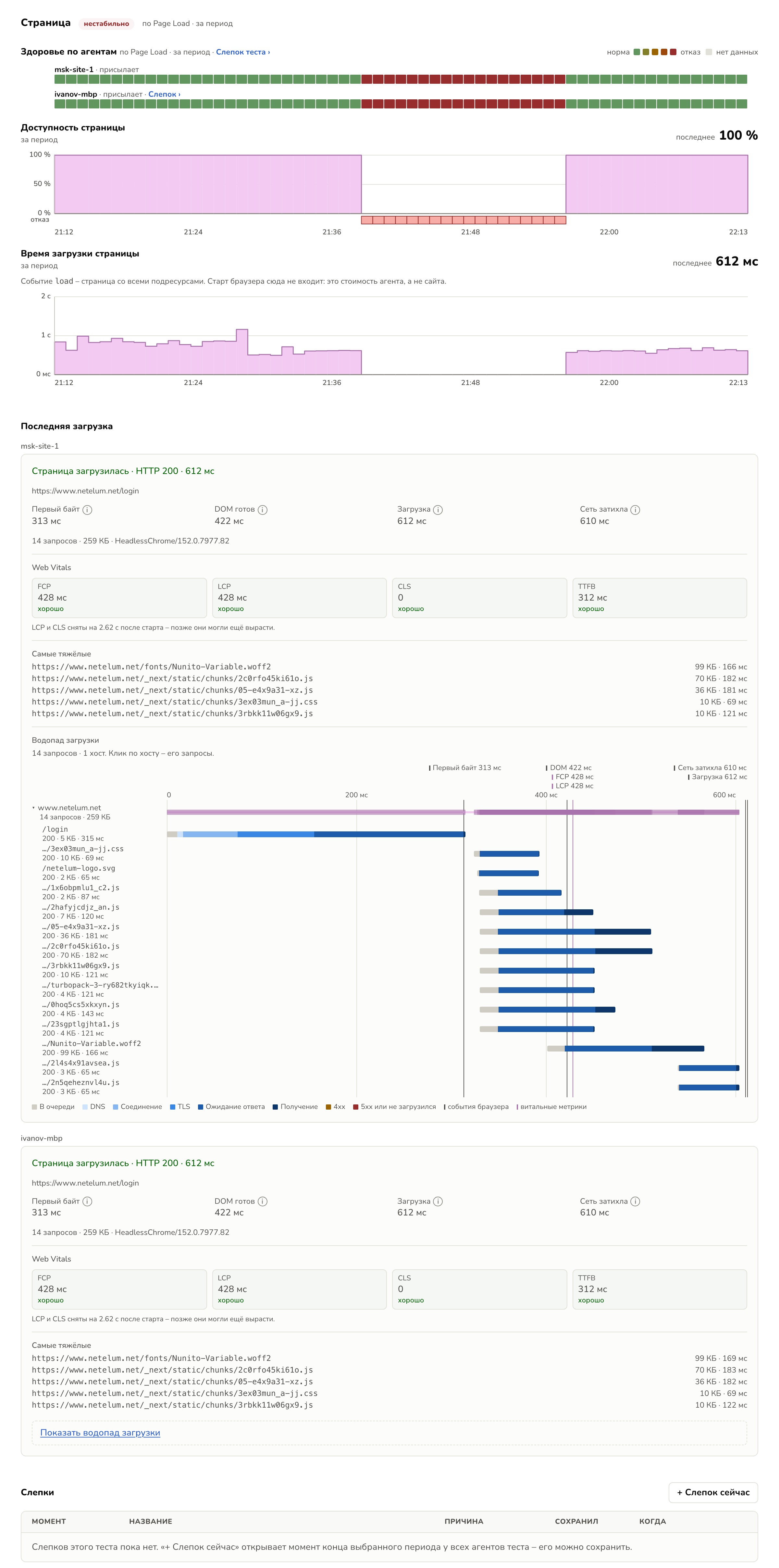The image size is (779, 1568).
Task: Click info icon beside Сеть затихла in ivanov-mbp
Action: (635, 1201)
